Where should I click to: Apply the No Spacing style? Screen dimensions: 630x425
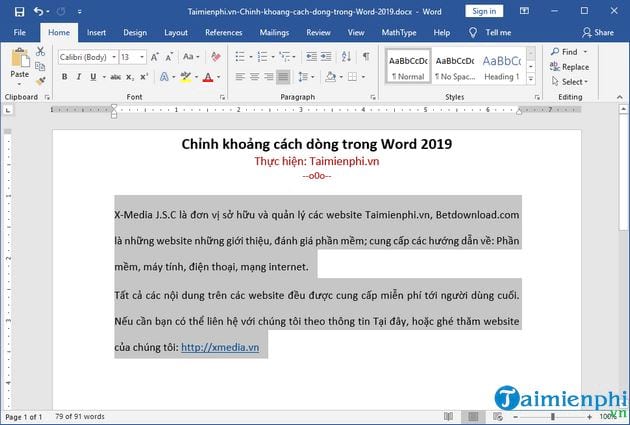pos(455,67)
